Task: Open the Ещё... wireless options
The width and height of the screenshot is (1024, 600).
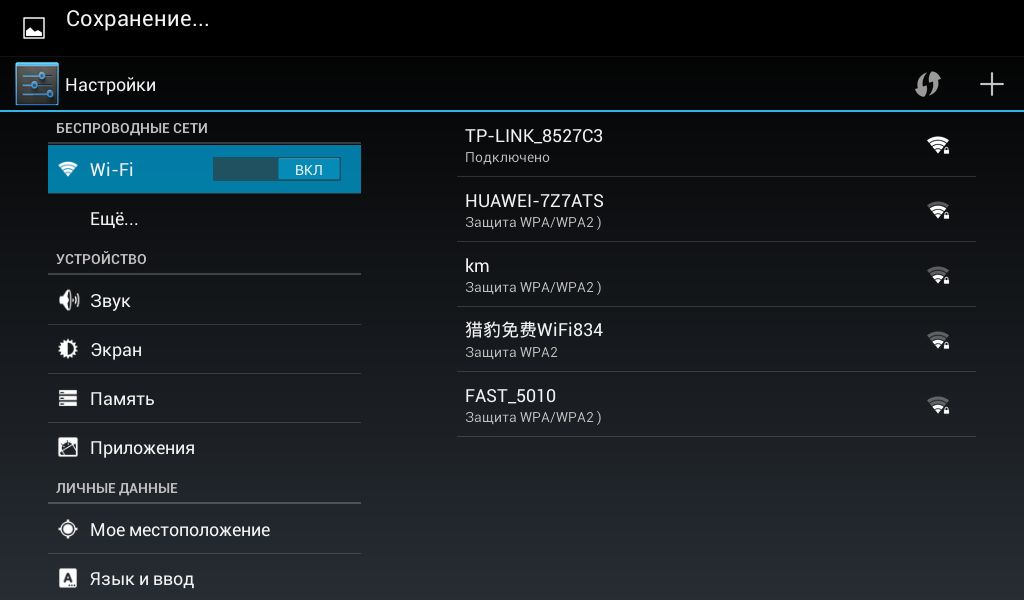Action: (204, 218)
